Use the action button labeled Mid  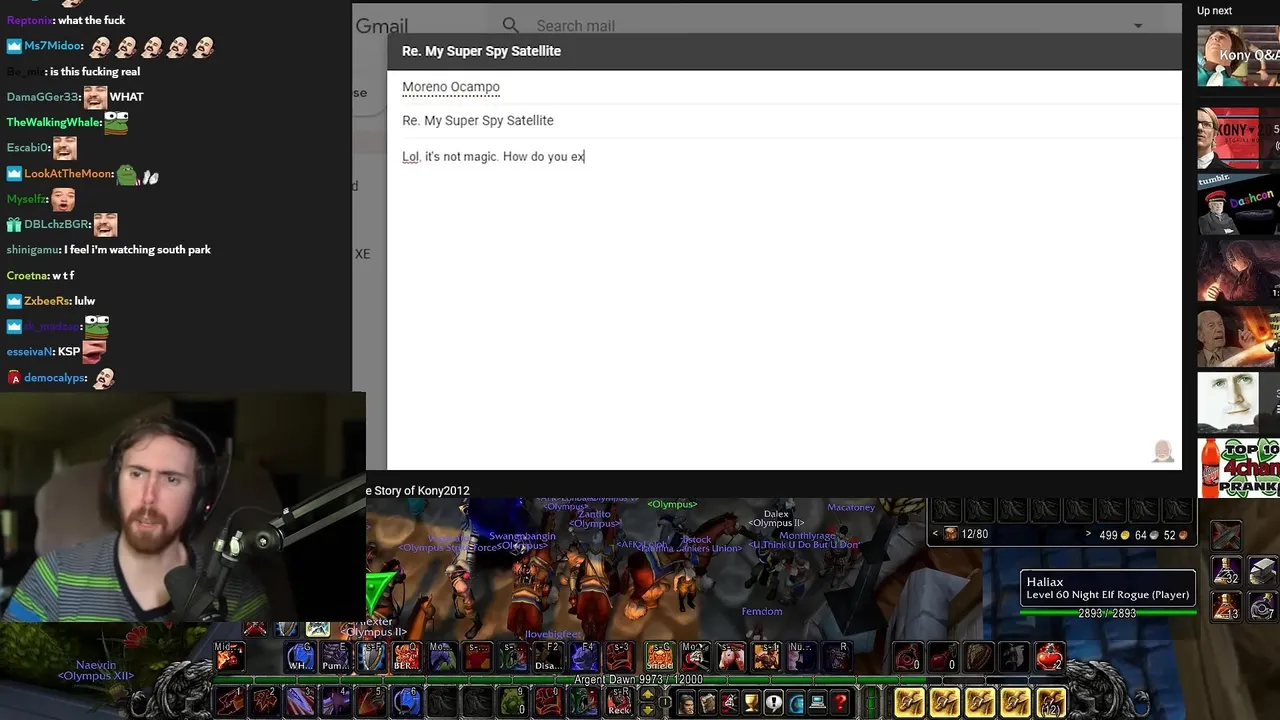pos(229,656)
